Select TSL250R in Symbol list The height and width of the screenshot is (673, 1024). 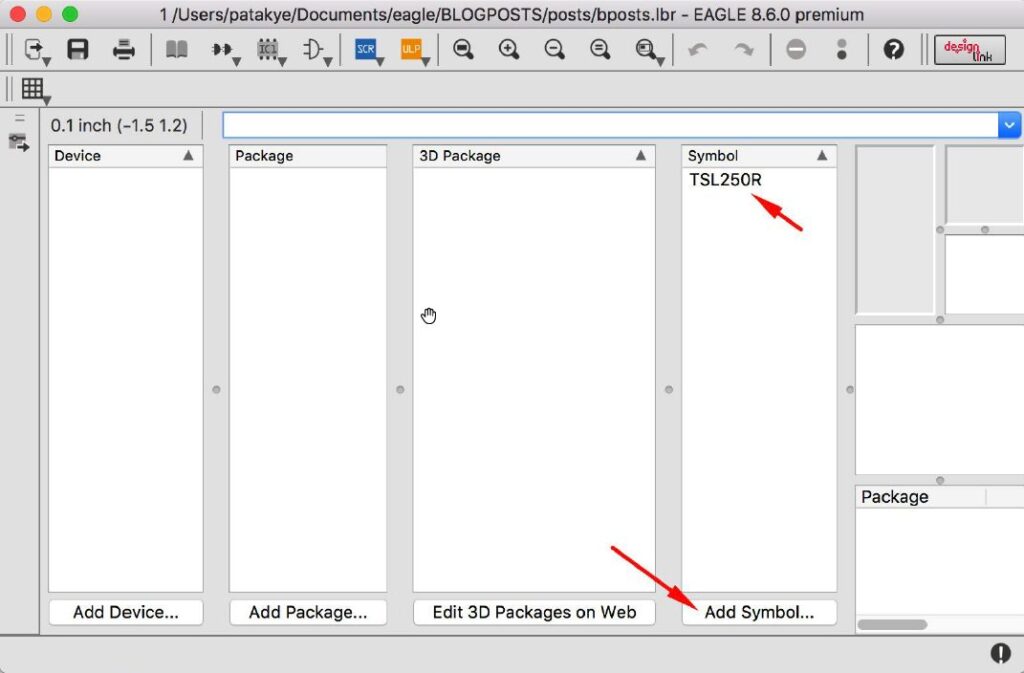[725, 180]
